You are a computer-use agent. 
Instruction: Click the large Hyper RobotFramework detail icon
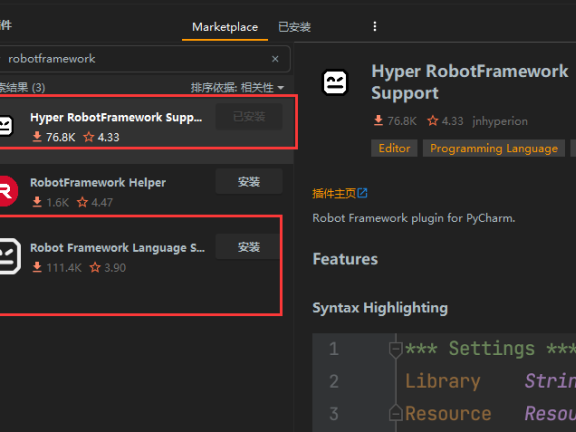pyautogui.click(x=335, y=82)
